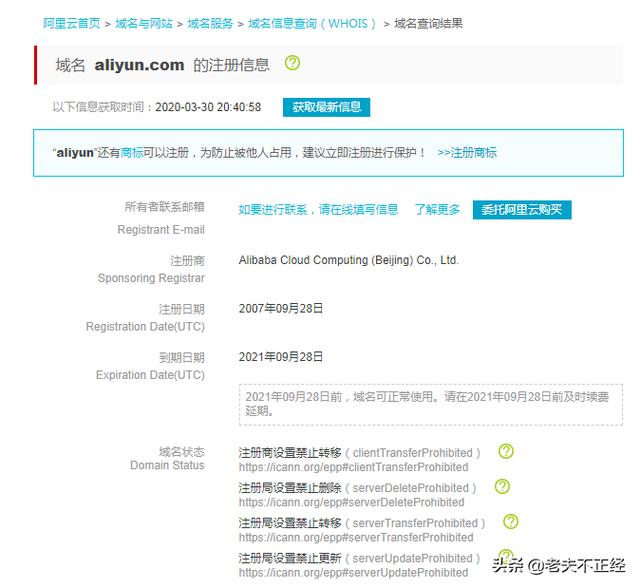
Task: Click help icon for serverDeleteProhibited status
Action: pyautogui.click(x=502, y=486)
